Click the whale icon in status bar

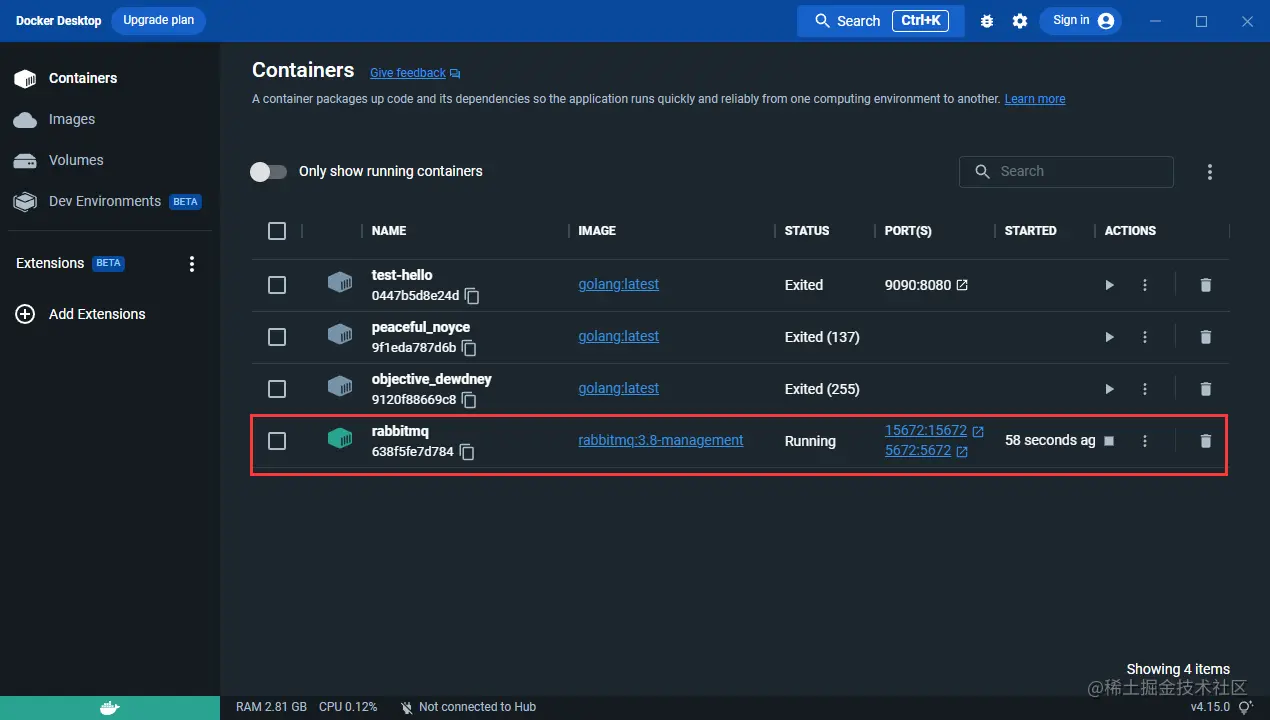point(110,708)
